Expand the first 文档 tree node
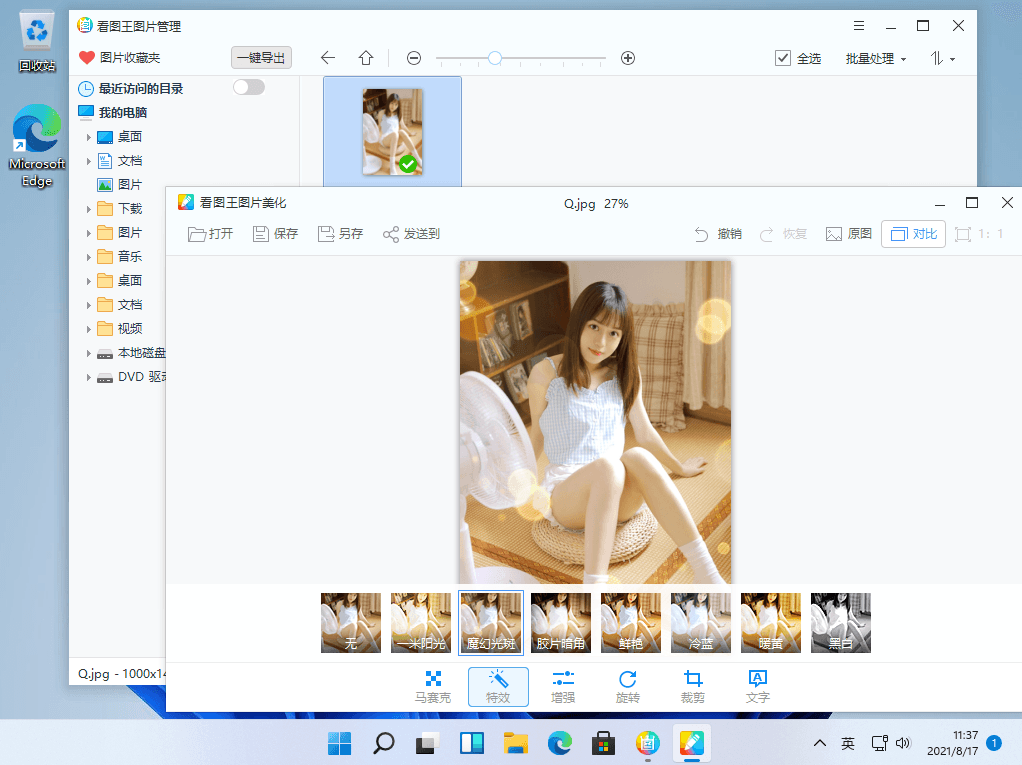1022x765 pixels. (x=89, y=161)
